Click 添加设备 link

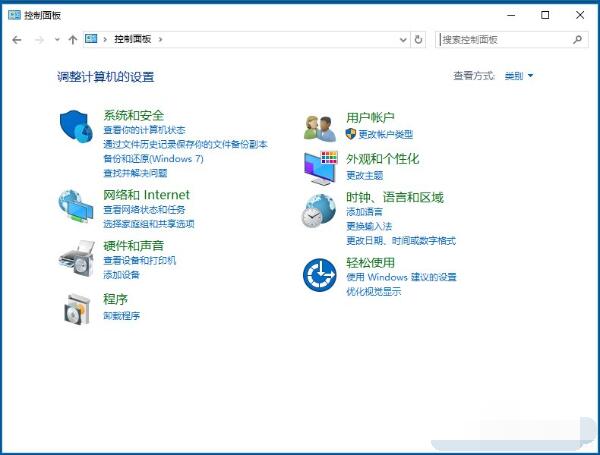pyautogui.click(x=121, y=275)
